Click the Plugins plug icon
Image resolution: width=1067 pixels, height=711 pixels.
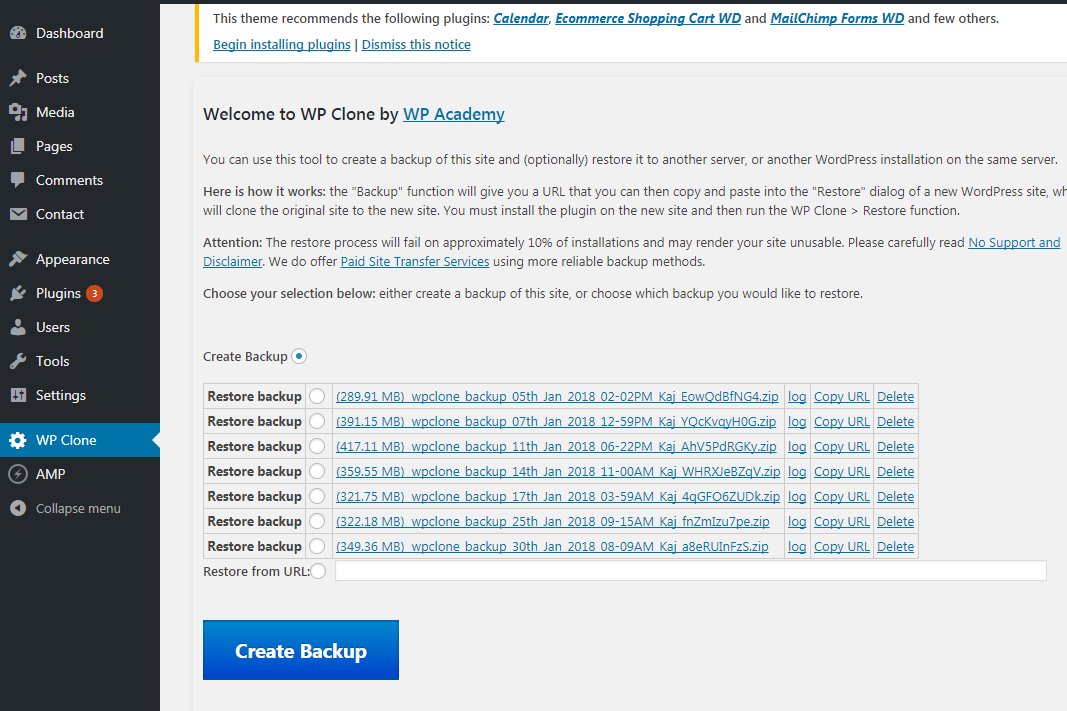18,293
